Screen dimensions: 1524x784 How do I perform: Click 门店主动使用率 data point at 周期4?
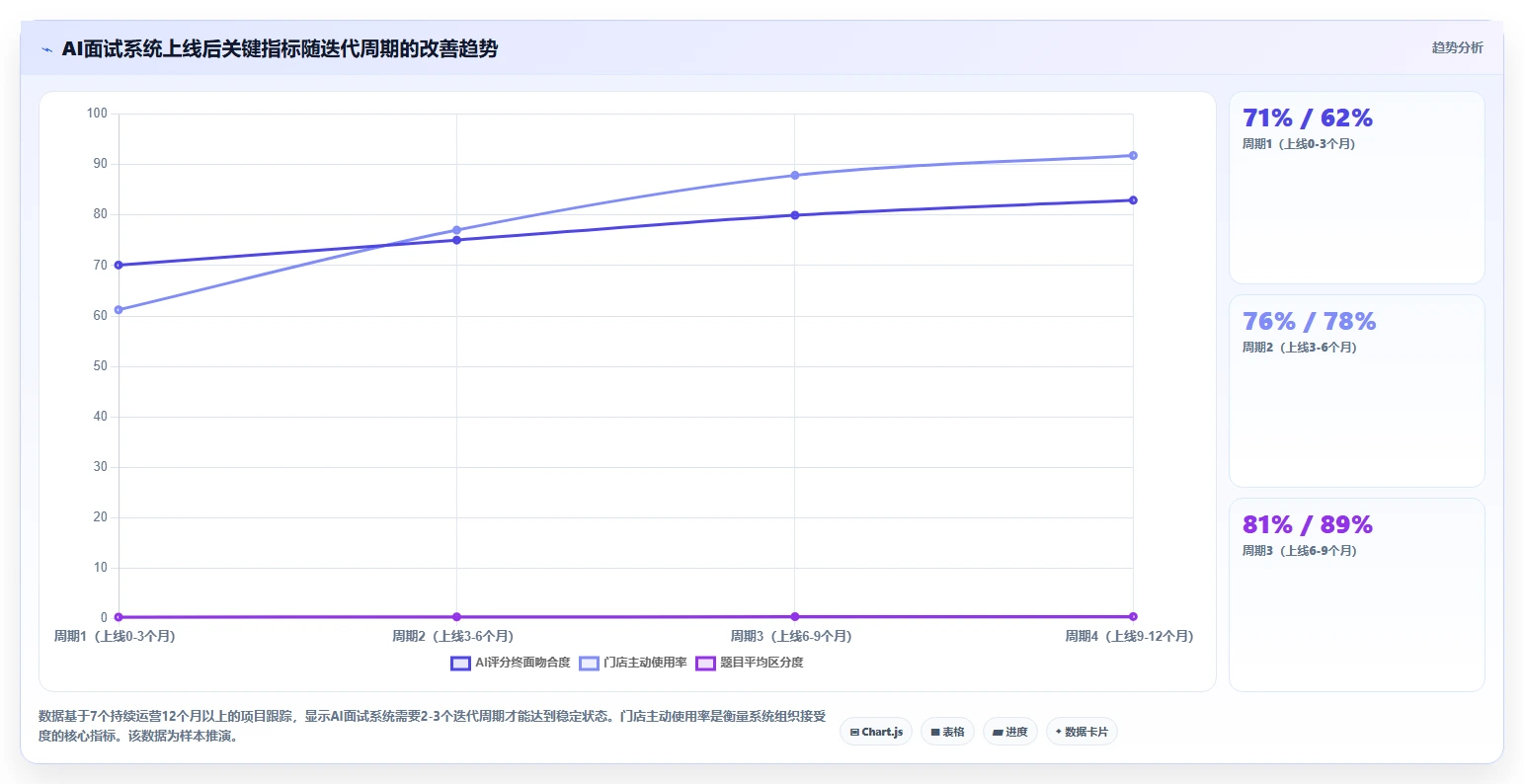pos(1133,155)
